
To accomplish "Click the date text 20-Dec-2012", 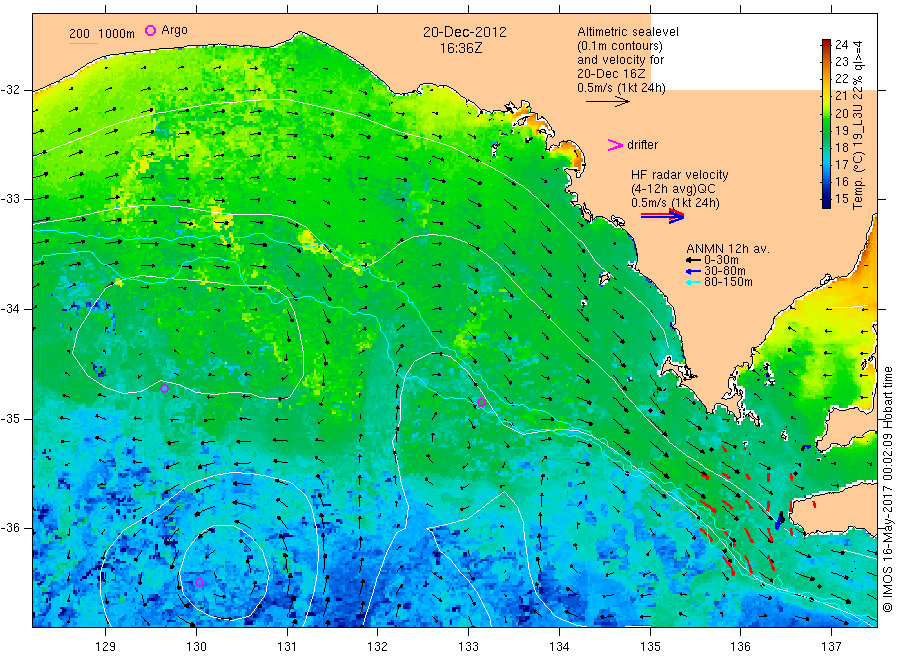I will [465, 32].
